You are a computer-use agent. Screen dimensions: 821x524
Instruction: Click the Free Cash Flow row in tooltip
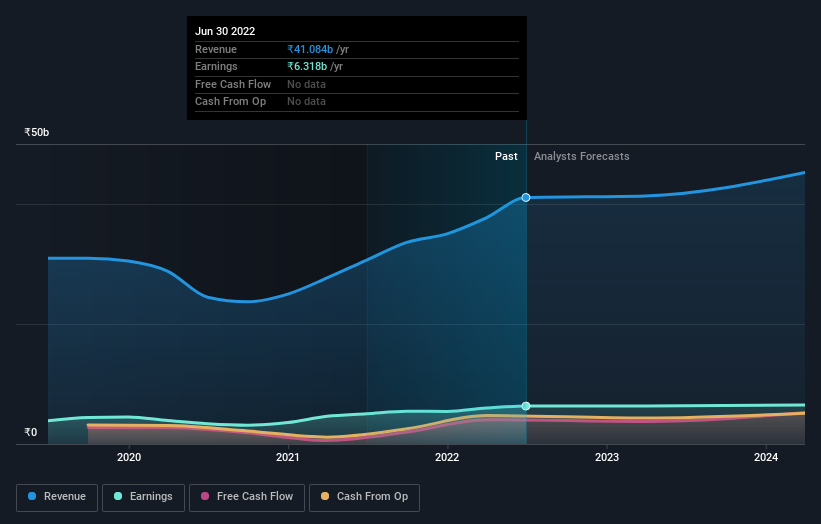pos(357,84)
